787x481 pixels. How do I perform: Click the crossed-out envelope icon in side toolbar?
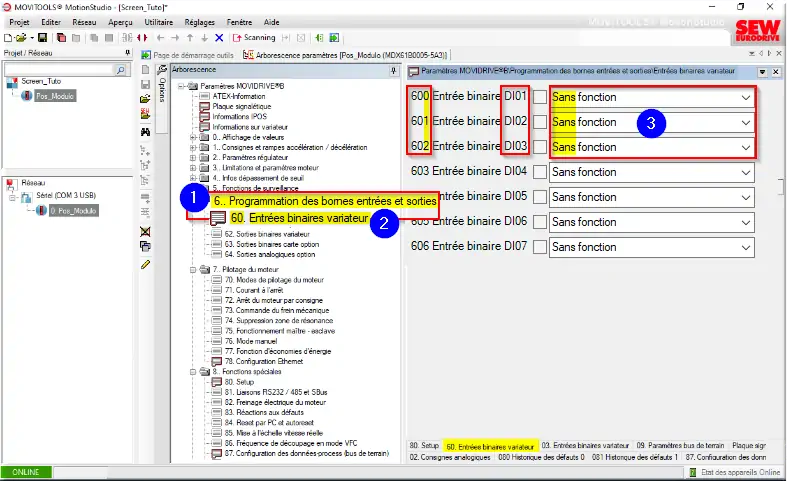[146, 231]
